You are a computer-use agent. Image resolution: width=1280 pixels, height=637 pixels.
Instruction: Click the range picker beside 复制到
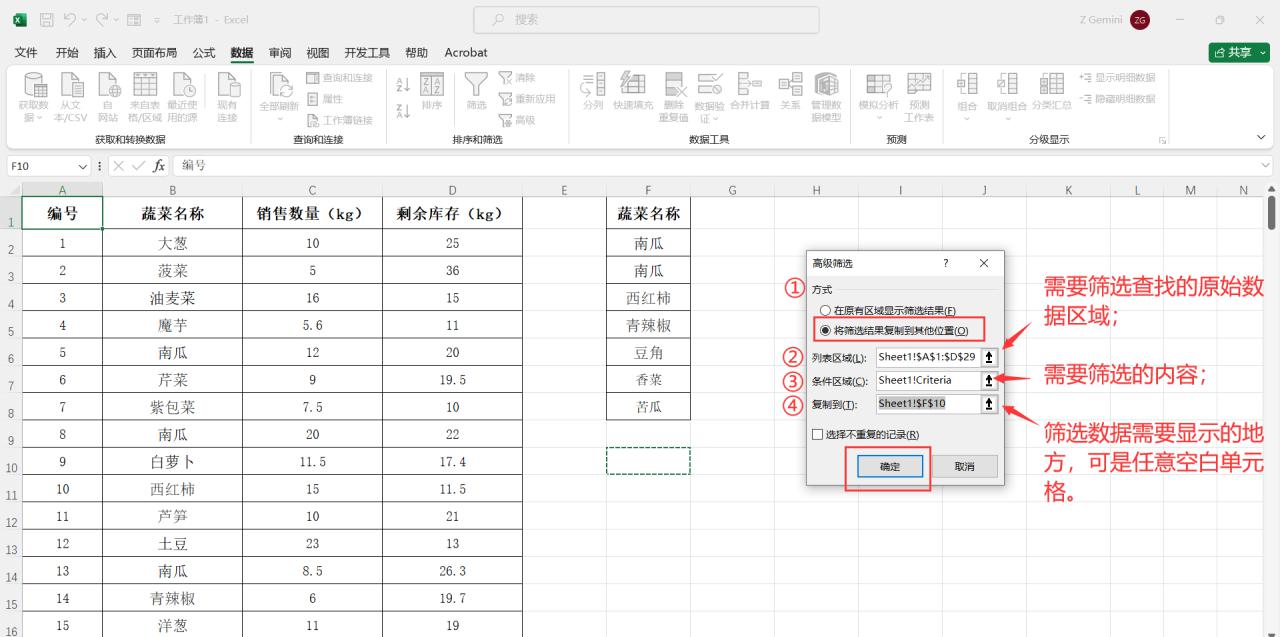tap(989, 404)
